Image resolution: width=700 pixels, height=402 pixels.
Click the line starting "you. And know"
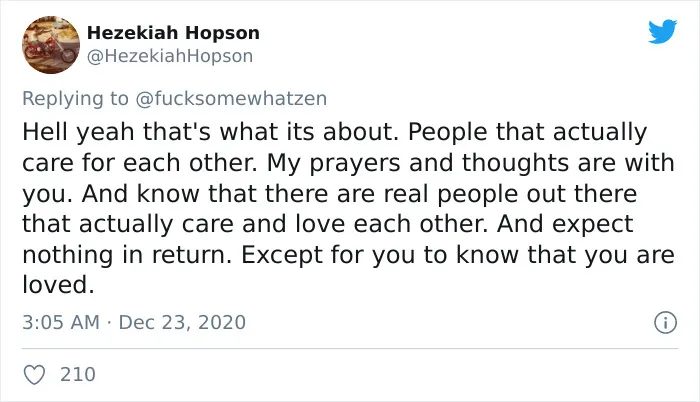(329, 194)
